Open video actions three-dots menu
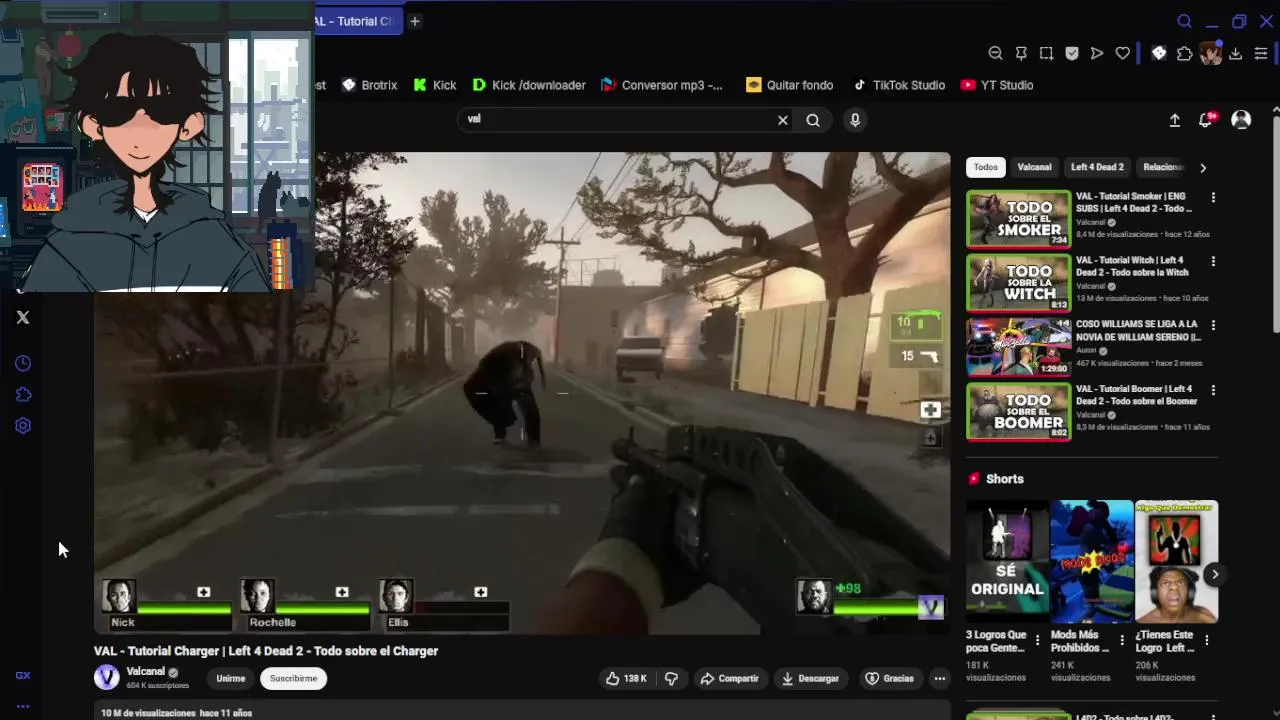This screenshot has height=720, width=1280. 939,678
